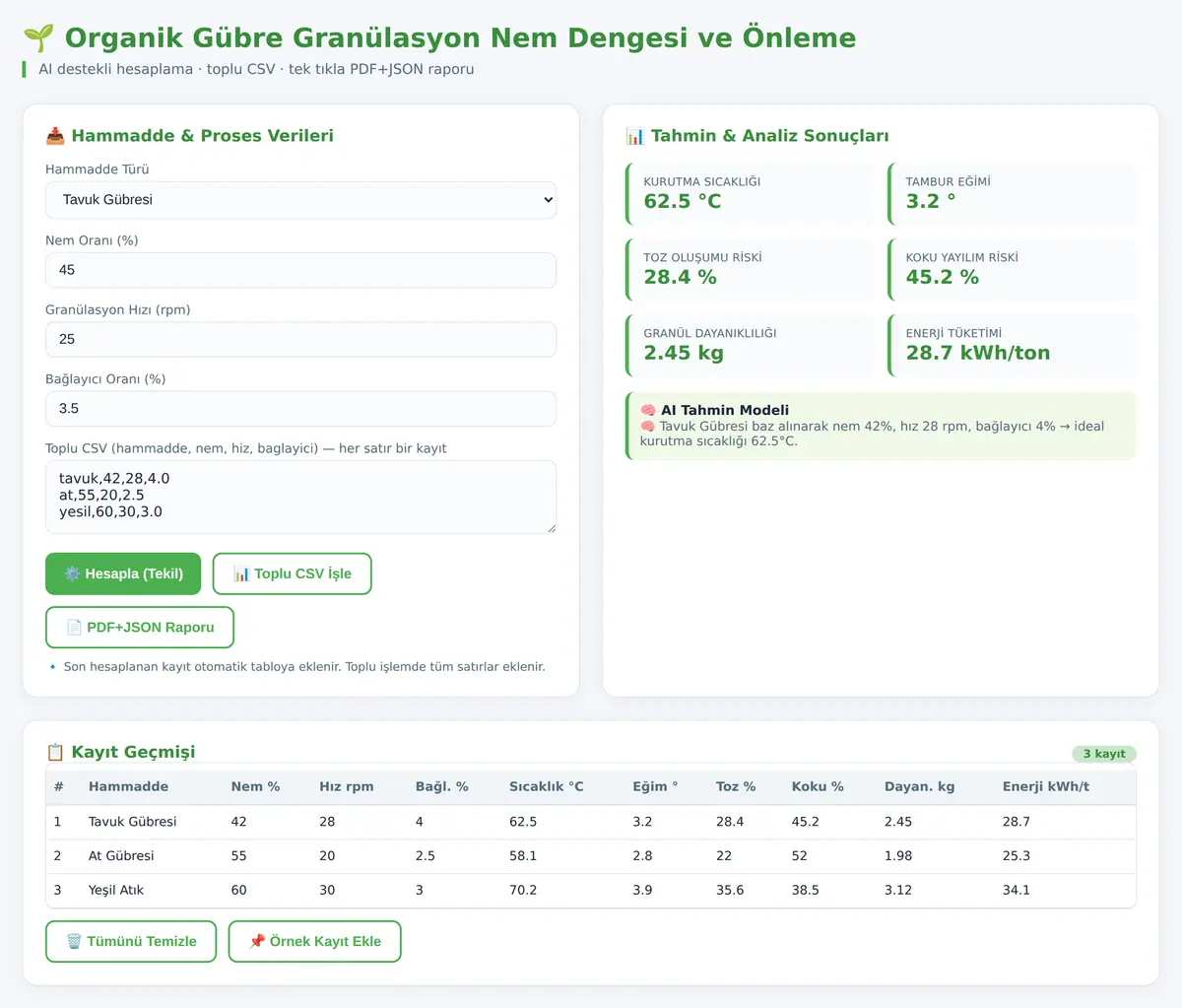The width and height of the screenshot is (1182, 1008).
Task: Click the Toplu CSV İşle button
Action: [293, 573]
